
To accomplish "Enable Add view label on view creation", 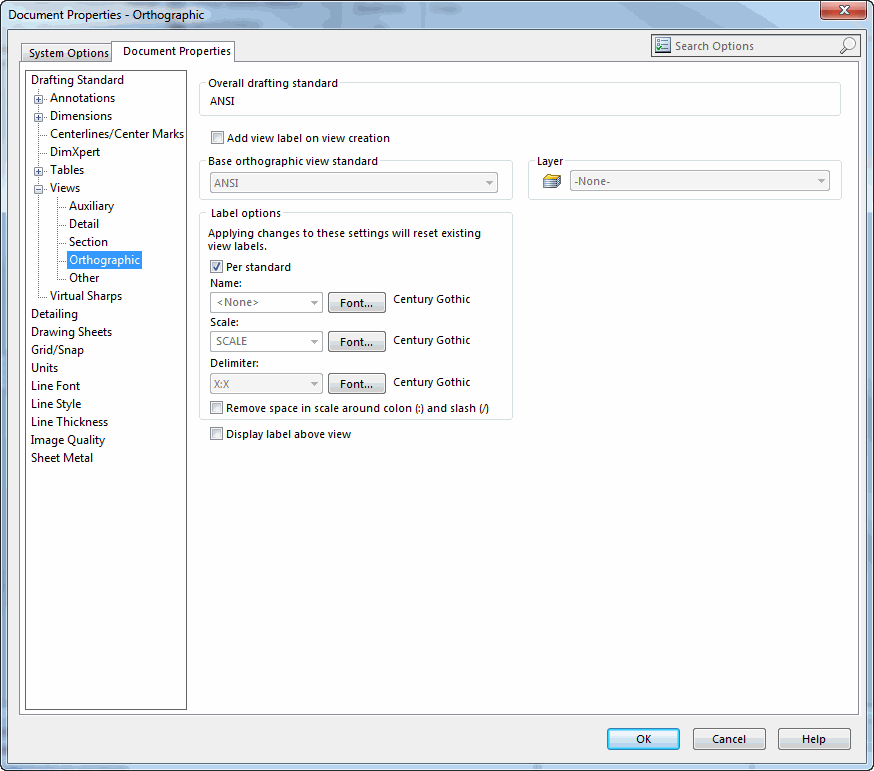I will tap(217, 138).
